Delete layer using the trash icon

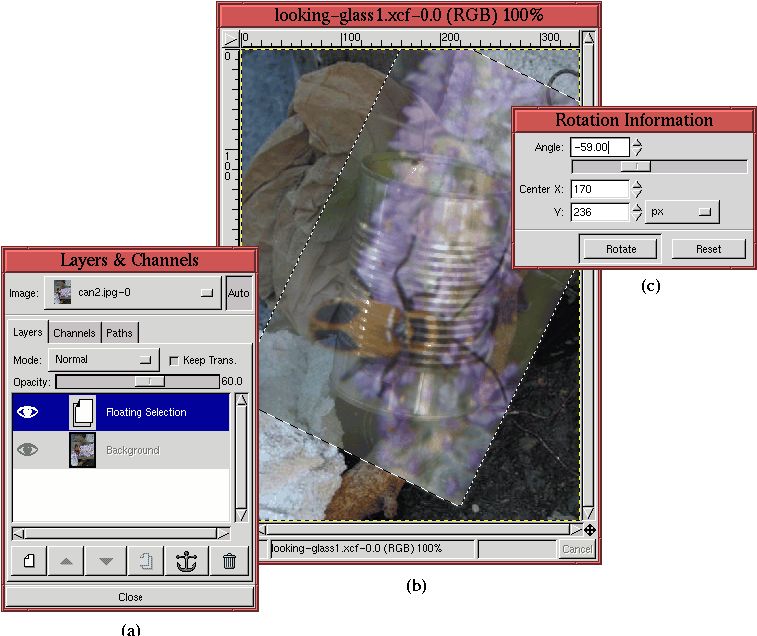pyautogui.click(x=229, y=561)
